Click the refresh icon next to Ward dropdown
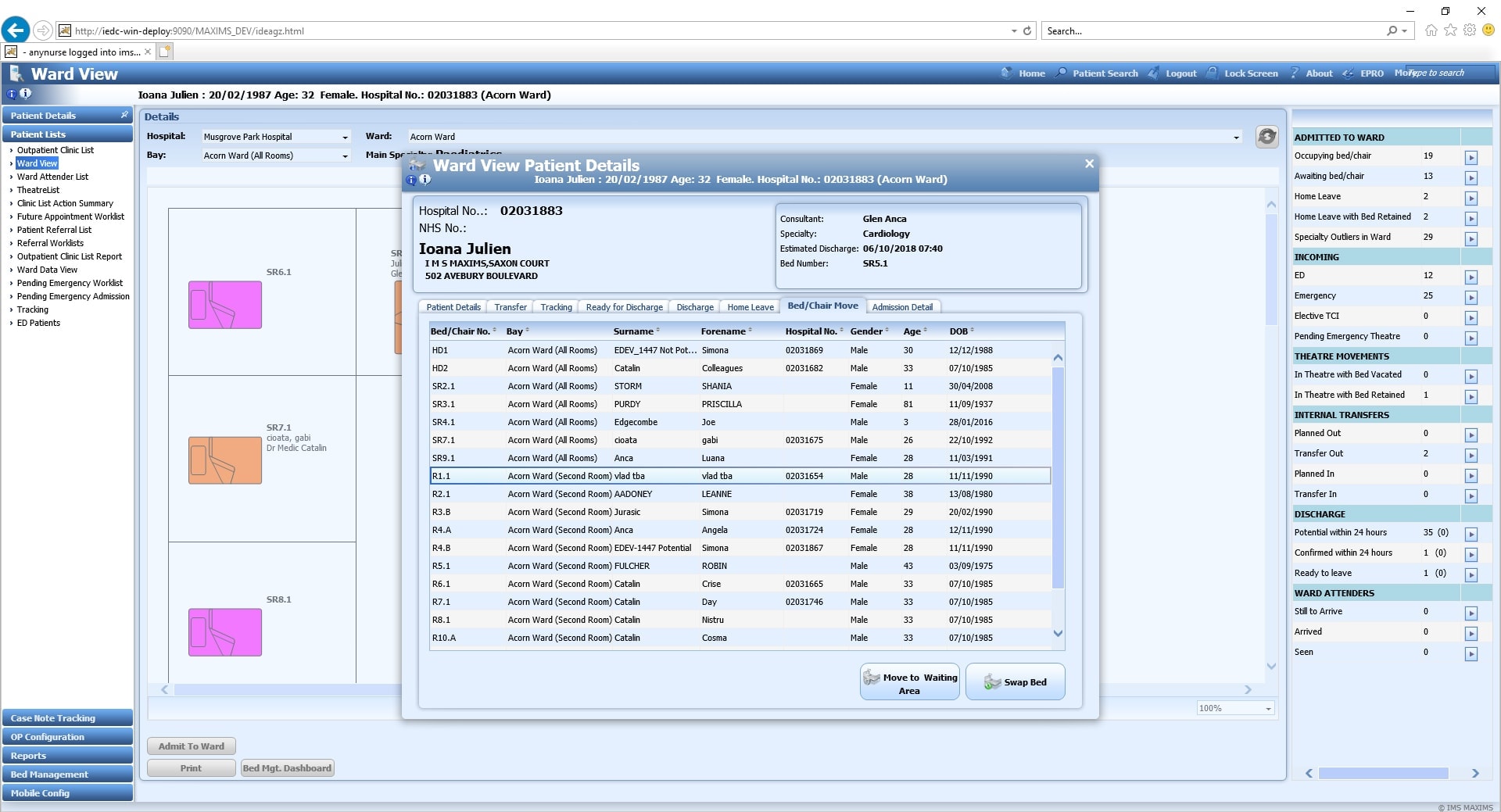The image size is (1501, 812). [x=1266, y=137]
